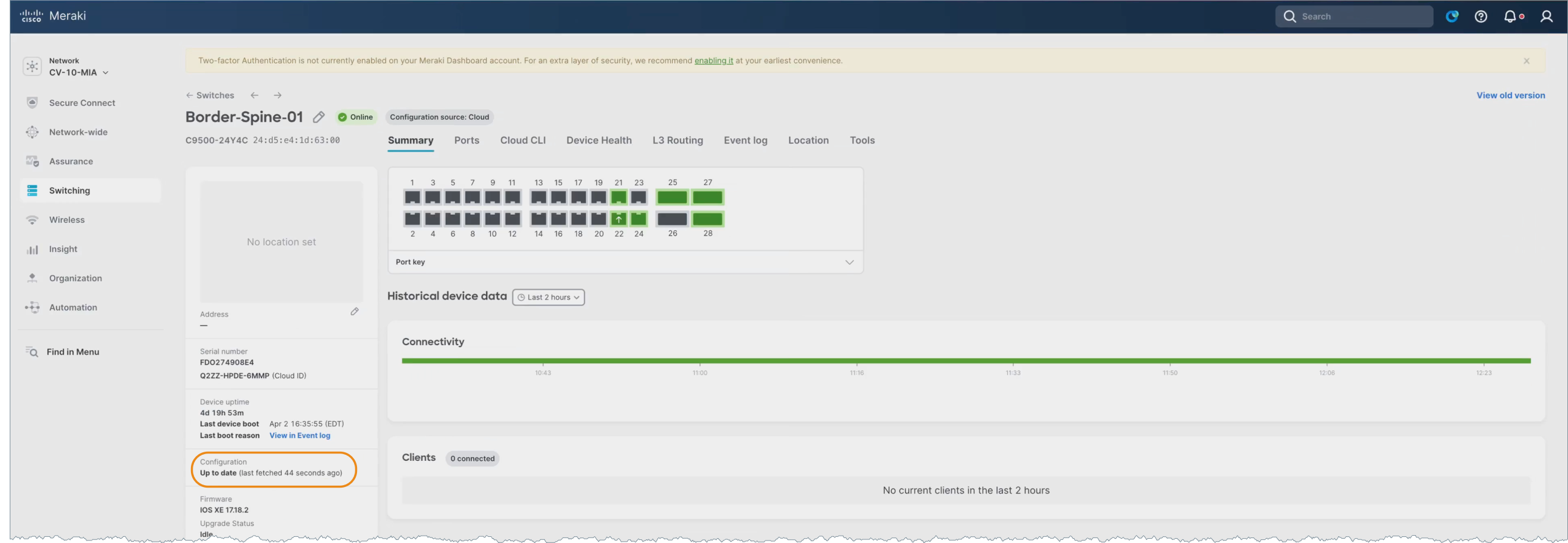Select switch port 24
The height and width of the screenshot is (543, 1568).
click(639, 219)
